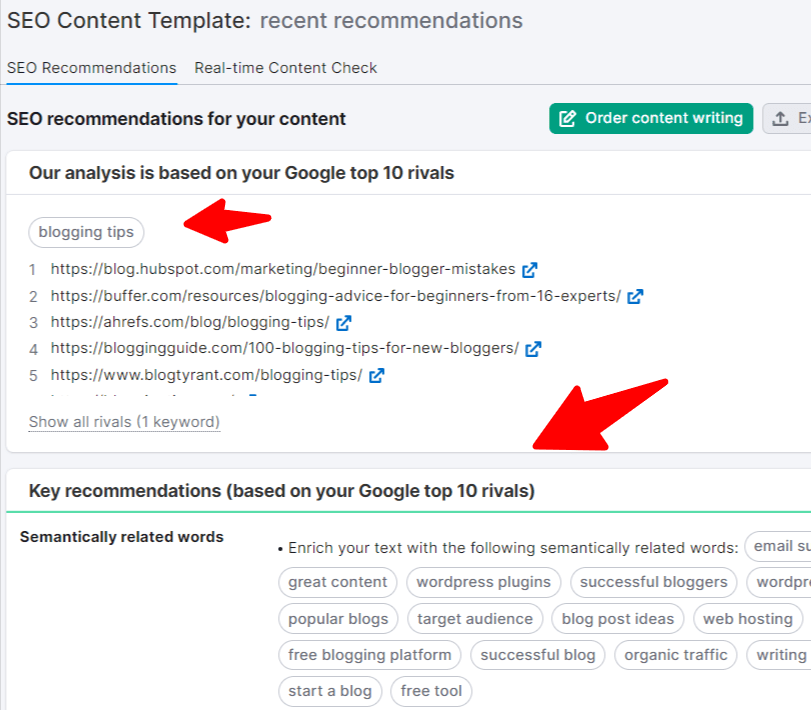Select the wordpress plugins keyword chip
The width and height of the screenshot is (811, 710).
[483, 582]
